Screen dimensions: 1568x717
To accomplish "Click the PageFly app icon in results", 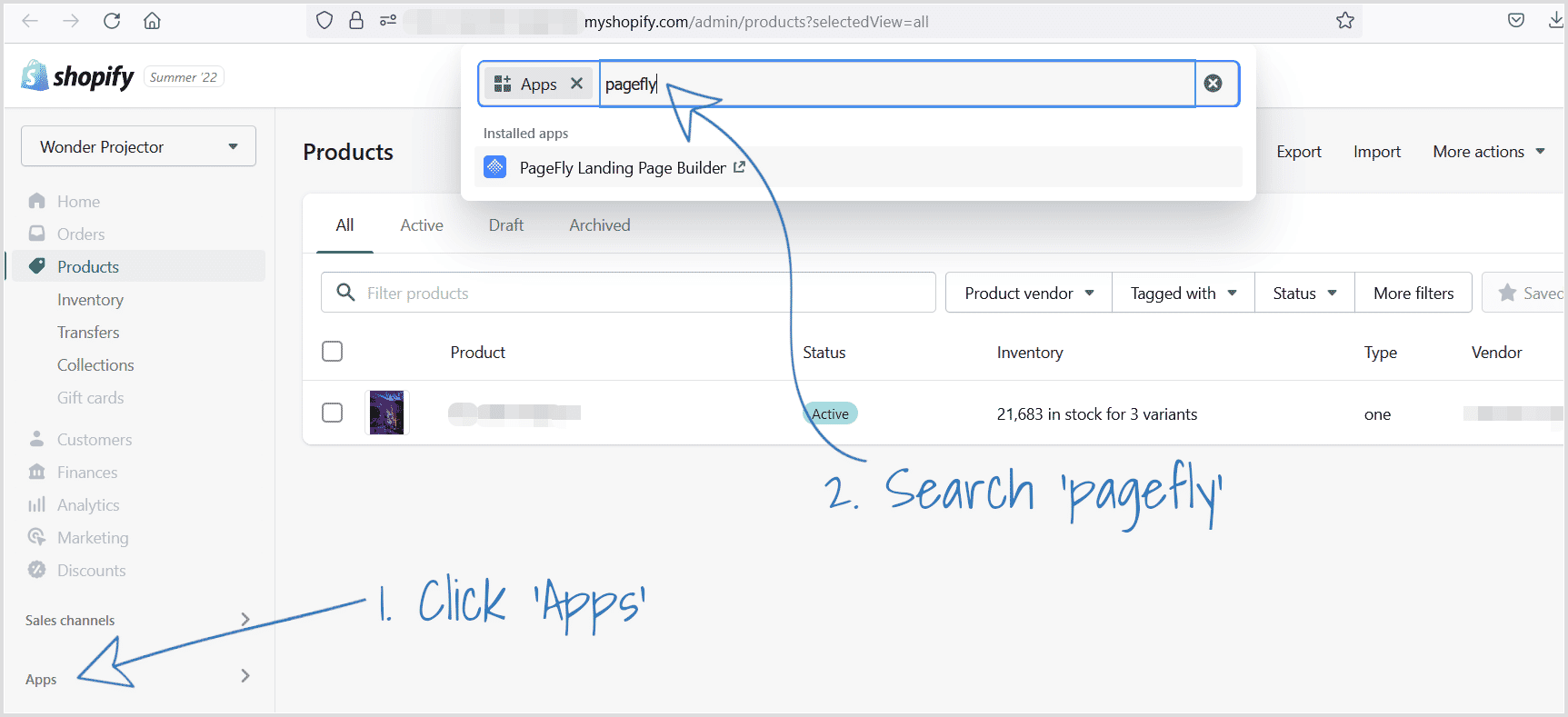I will (x=495, y=167).
